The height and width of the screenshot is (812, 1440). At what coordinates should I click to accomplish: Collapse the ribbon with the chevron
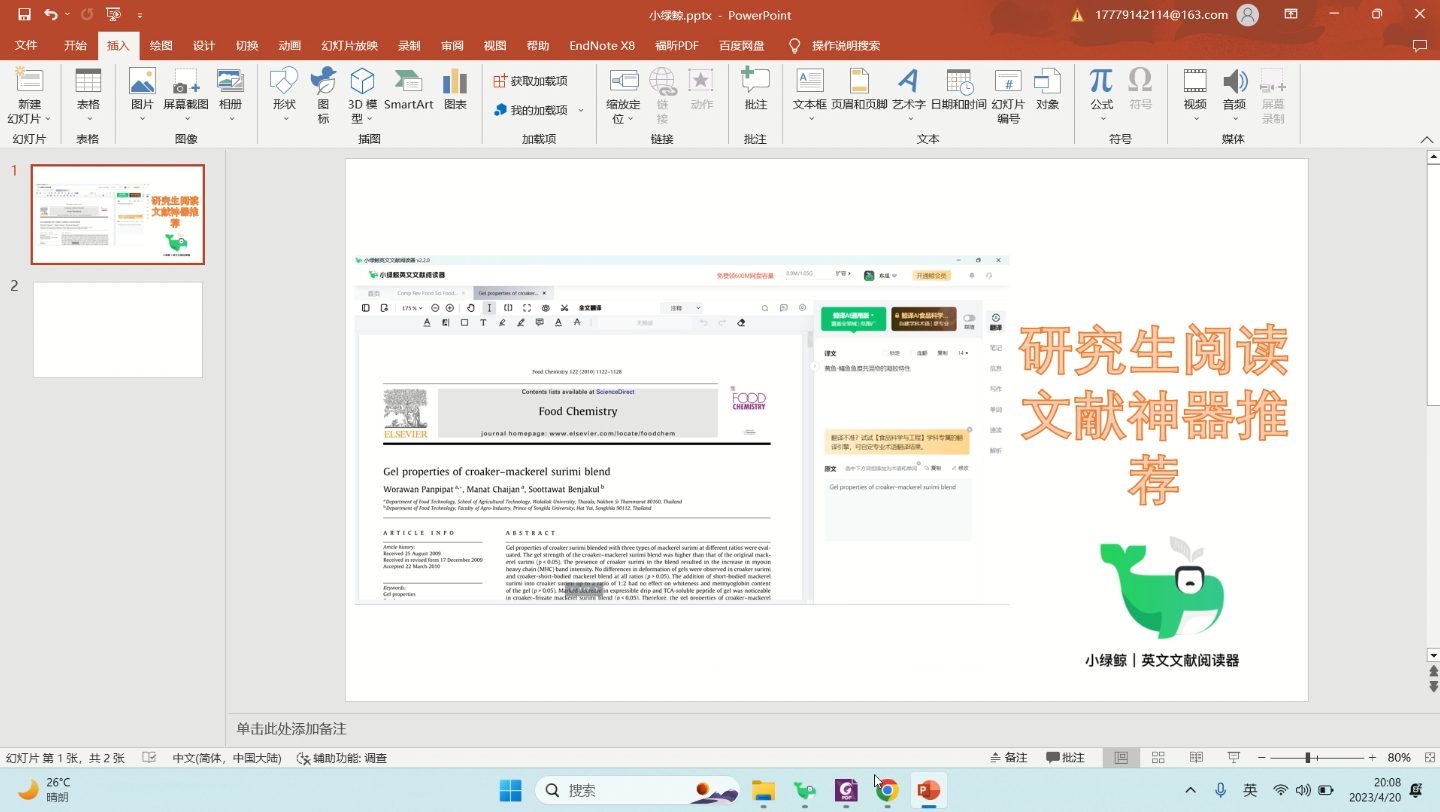(x=1426, y=139)
